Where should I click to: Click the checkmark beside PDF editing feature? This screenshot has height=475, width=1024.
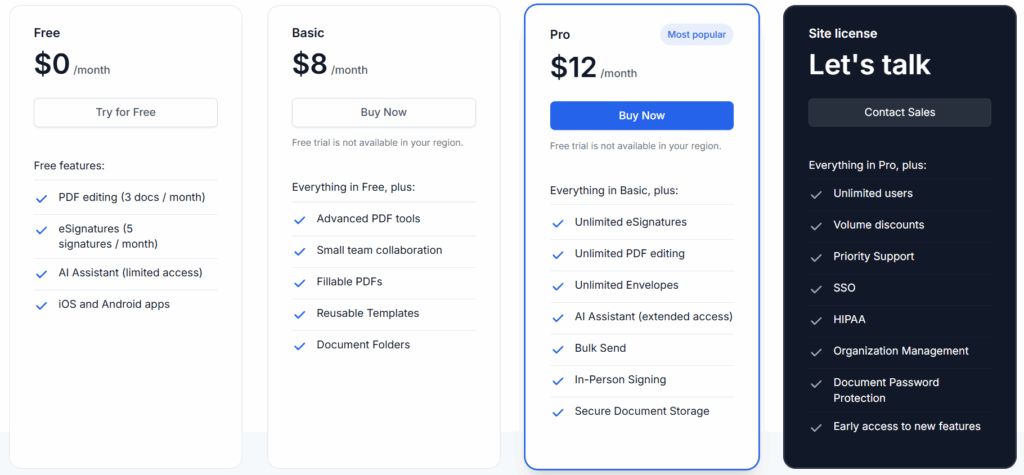42,198
